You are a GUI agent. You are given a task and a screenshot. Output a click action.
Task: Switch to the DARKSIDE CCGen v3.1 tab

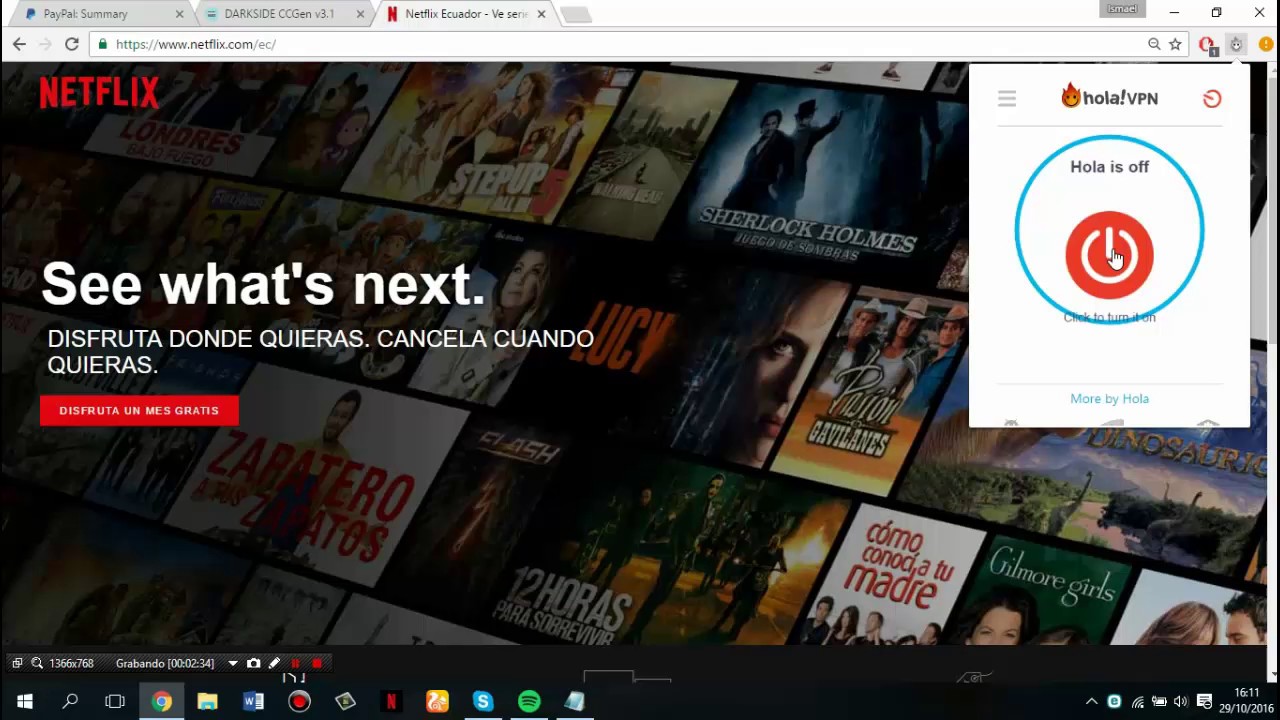[282, 14]
